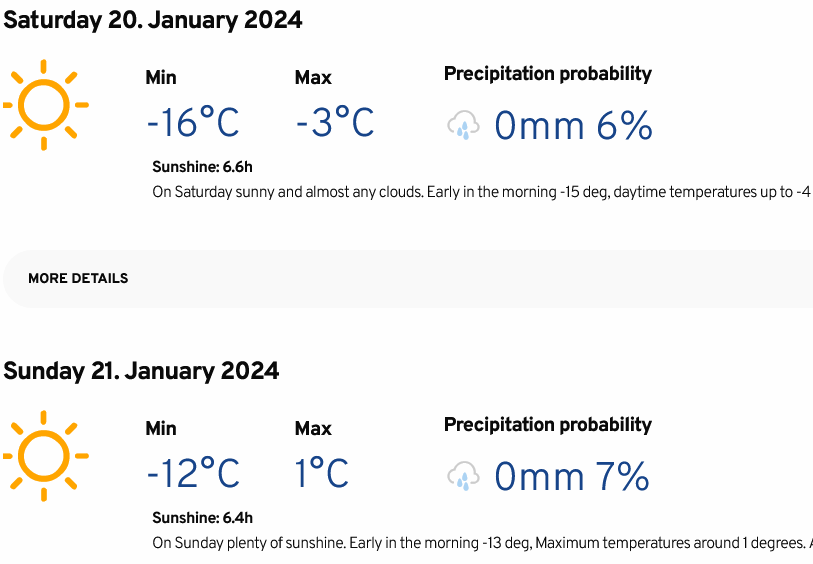Screen dimensions: 813x564
Task: Click the Sunshine: 6.4h label
Action: (x=202, y=518)
